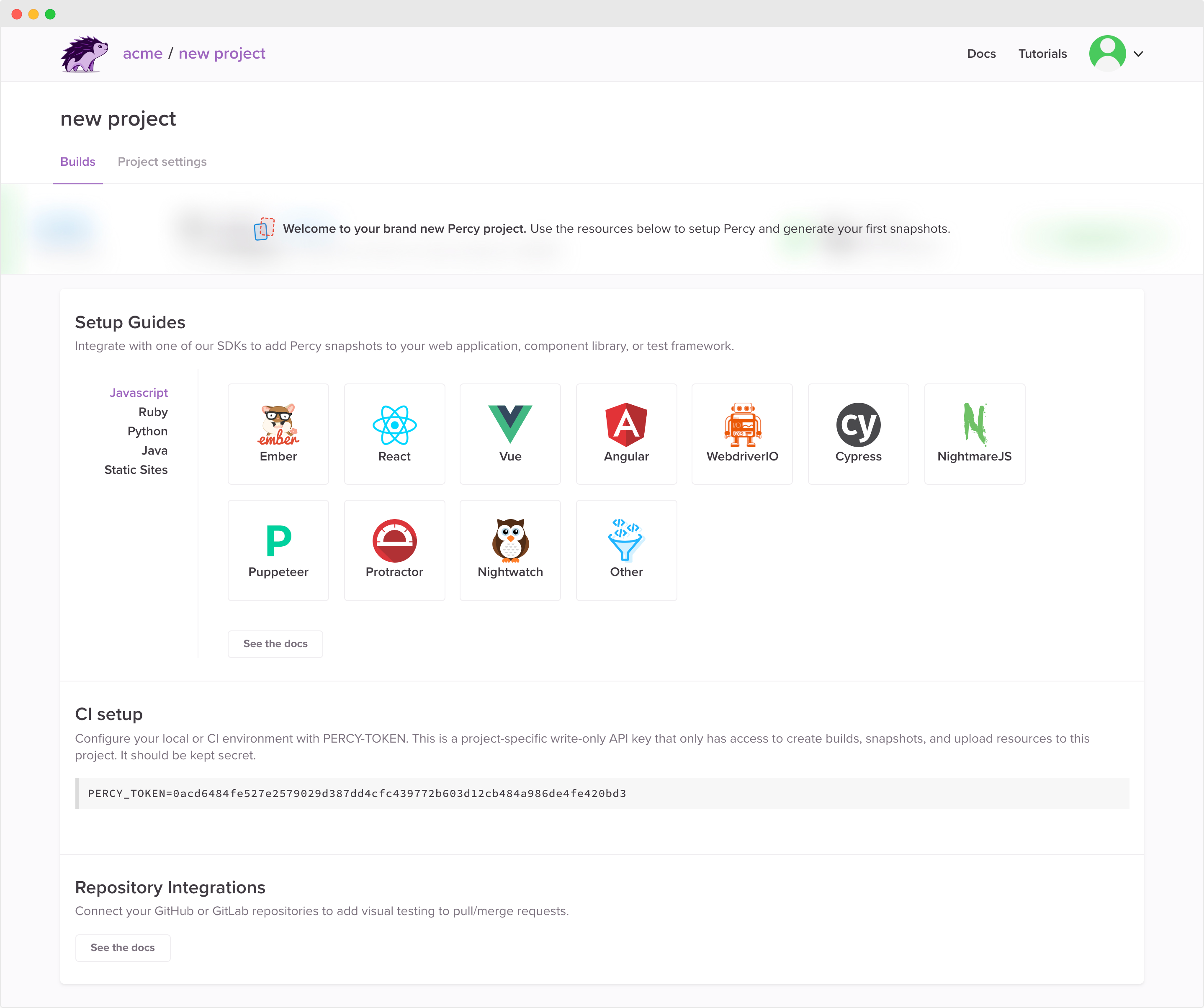Switch to the Project settings tab

point(162,162)
